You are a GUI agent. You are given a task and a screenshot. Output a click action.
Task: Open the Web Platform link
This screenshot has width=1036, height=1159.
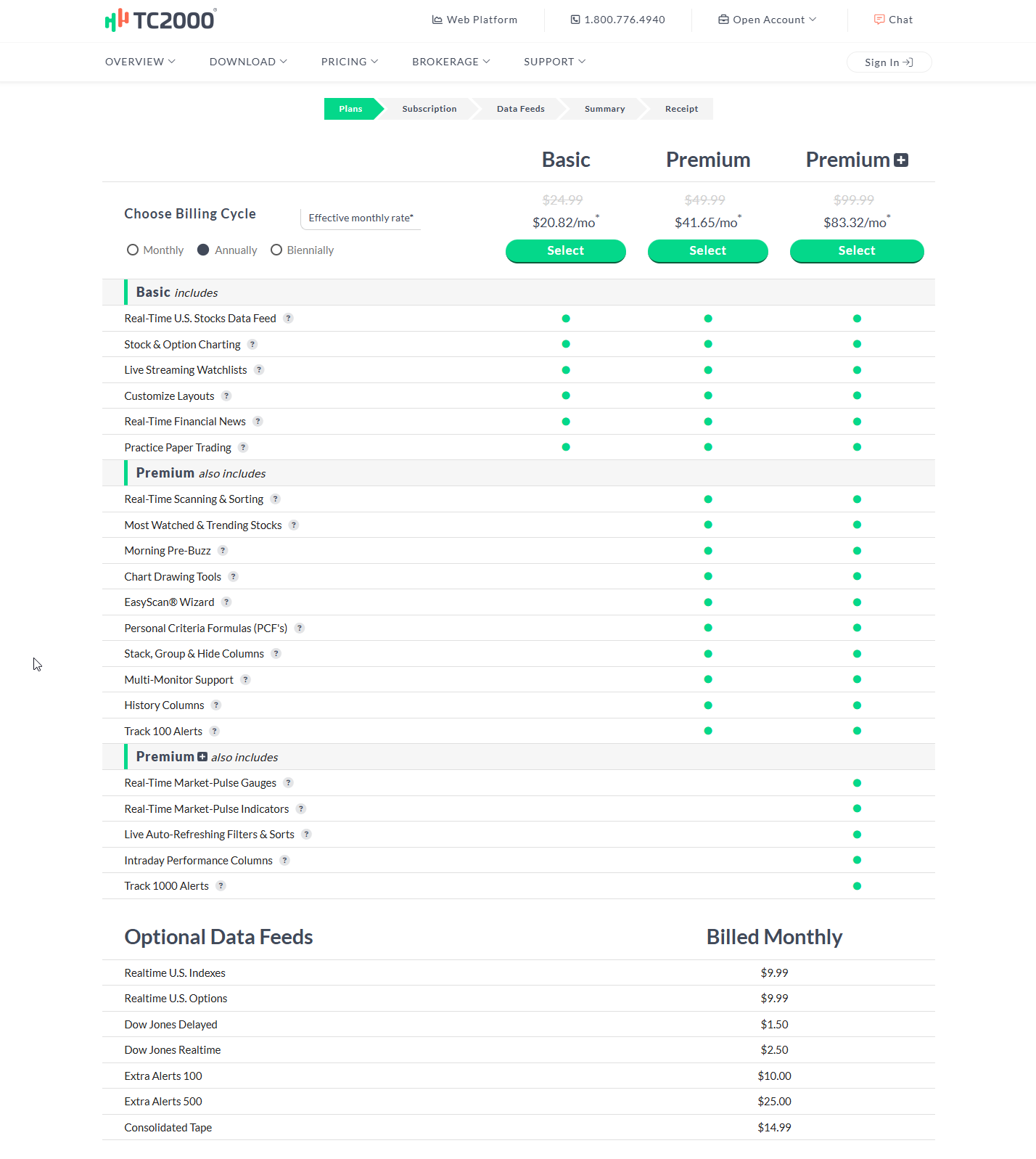pos(474,20)
